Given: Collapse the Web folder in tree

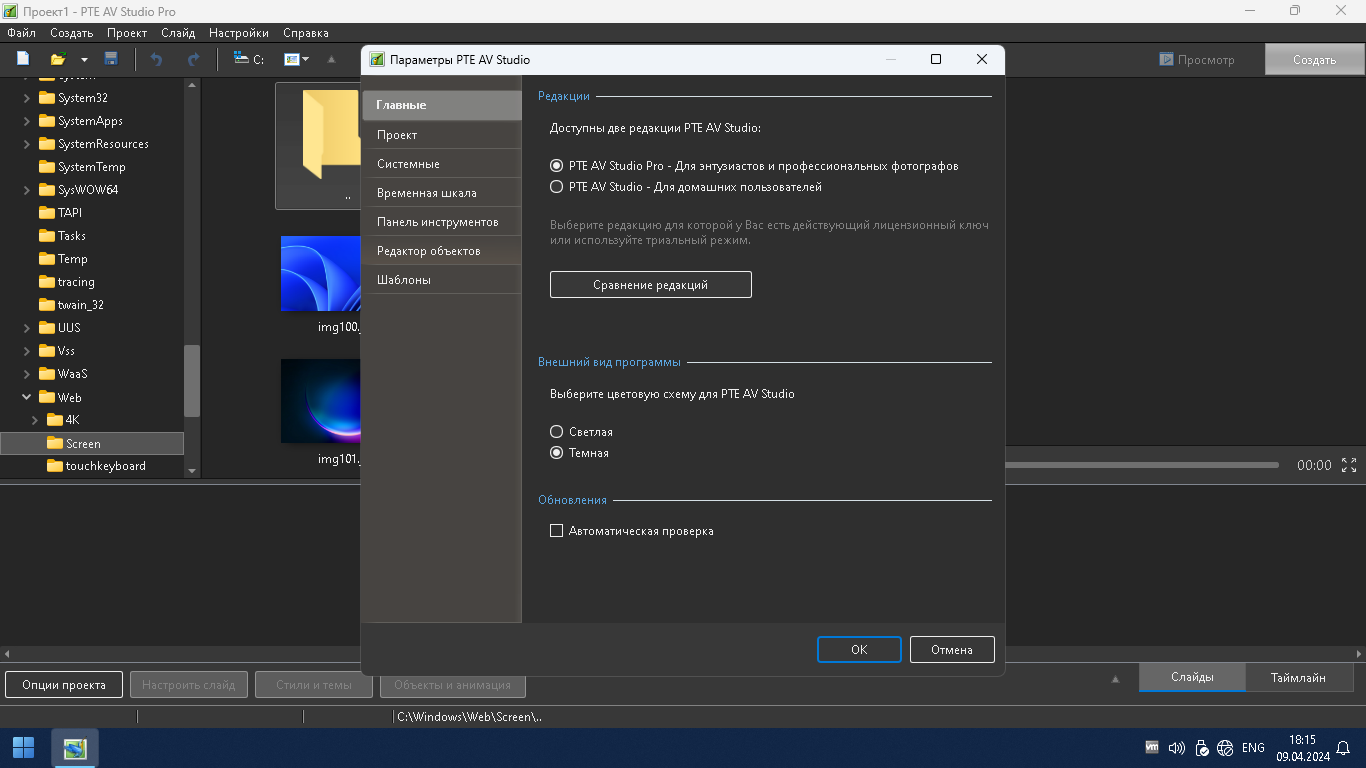Looking at the screenshot, I should tap(27, 397).
